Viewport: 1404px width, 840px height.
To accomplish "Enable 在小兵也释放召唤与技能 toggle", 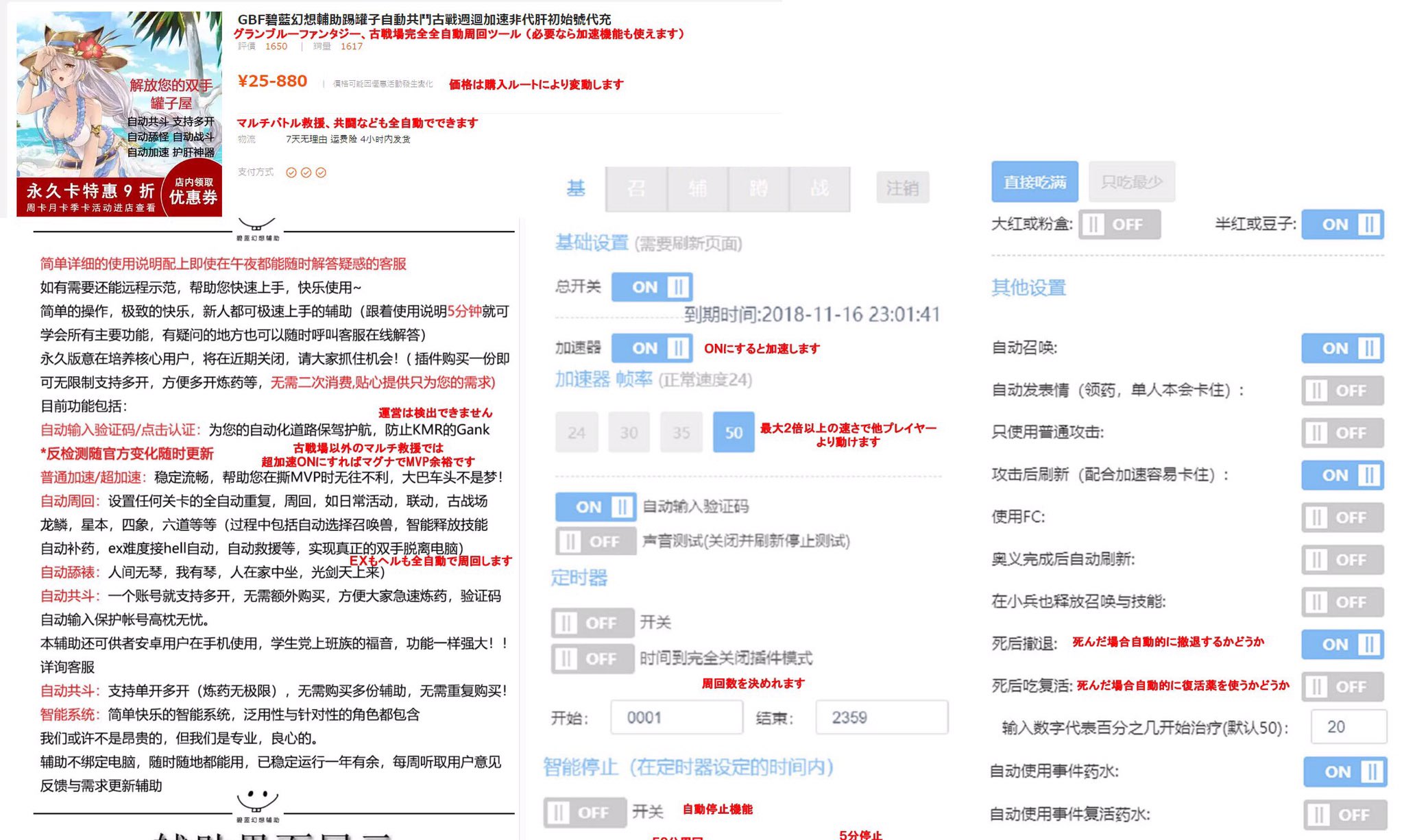I will [1342, 602].
